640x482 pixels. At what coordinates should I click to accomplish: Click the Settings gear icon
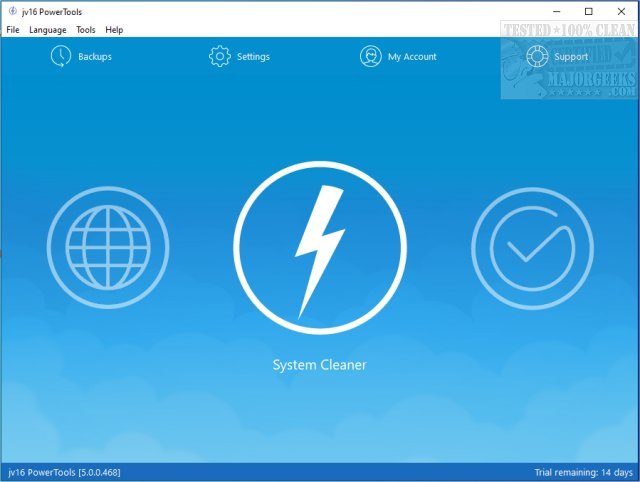click(220, 56)
